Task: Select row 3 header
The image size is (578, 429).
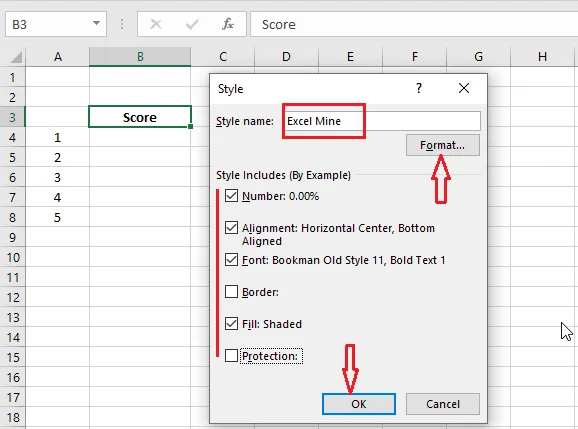Action: [13, 117]
